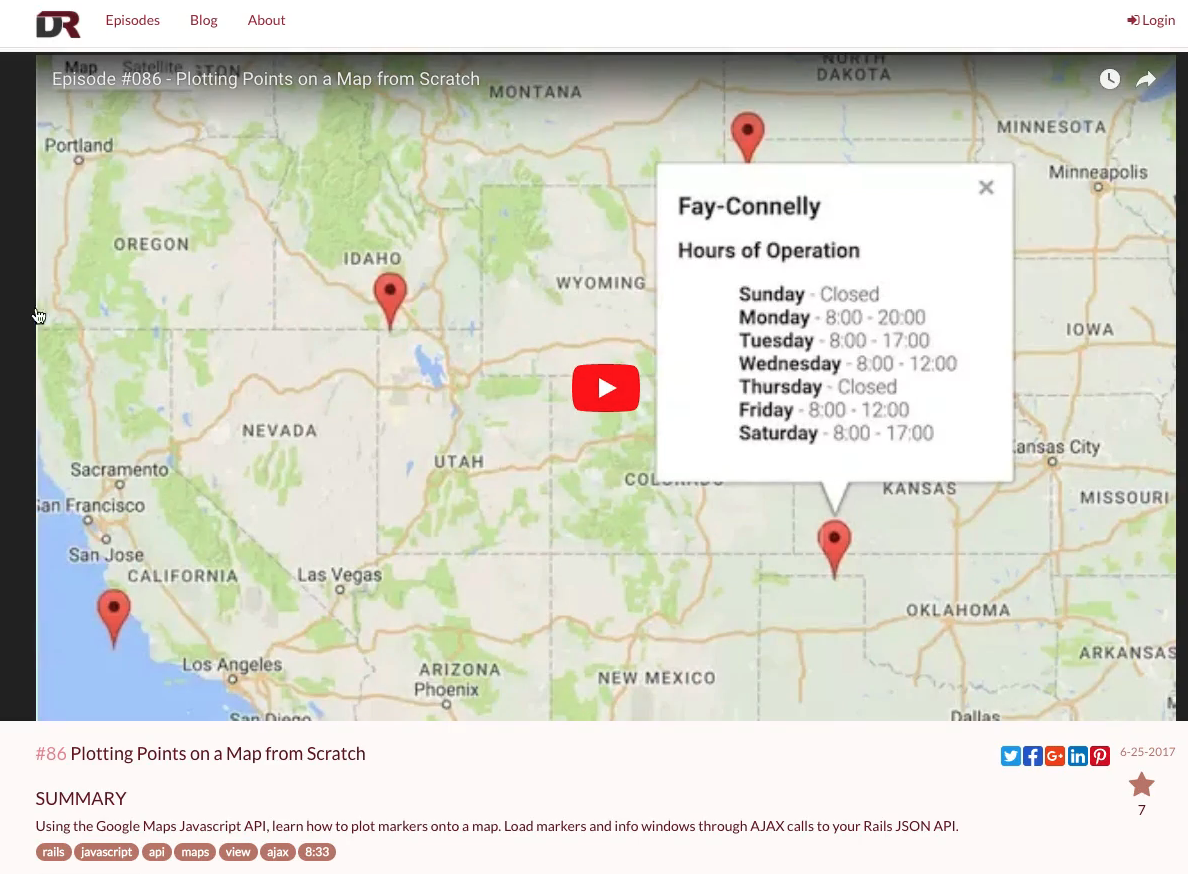Click the Phoenix label on the map
Screen dimensions: 1188x874
[446, 690]
